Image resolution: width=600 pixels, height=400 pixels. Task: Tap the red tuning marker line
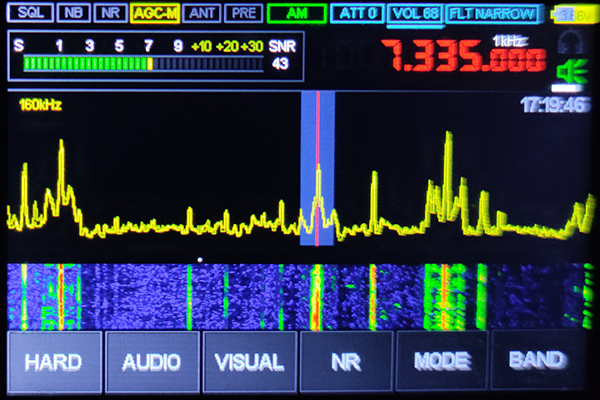pyautogui.click(x=318, y=168)
